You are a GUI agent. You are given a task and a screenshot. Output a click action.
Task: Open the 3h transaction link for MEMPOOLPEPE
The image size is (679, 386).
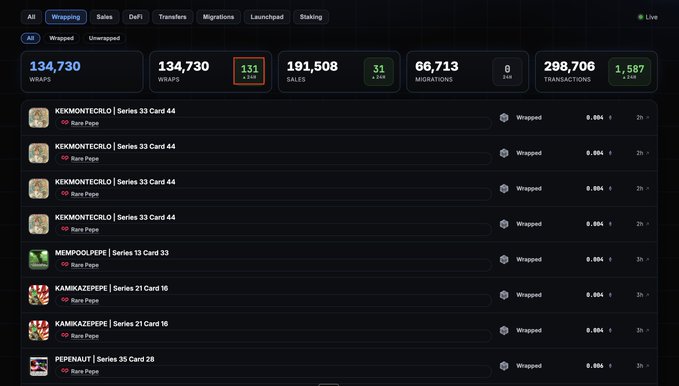coord(643,259)
